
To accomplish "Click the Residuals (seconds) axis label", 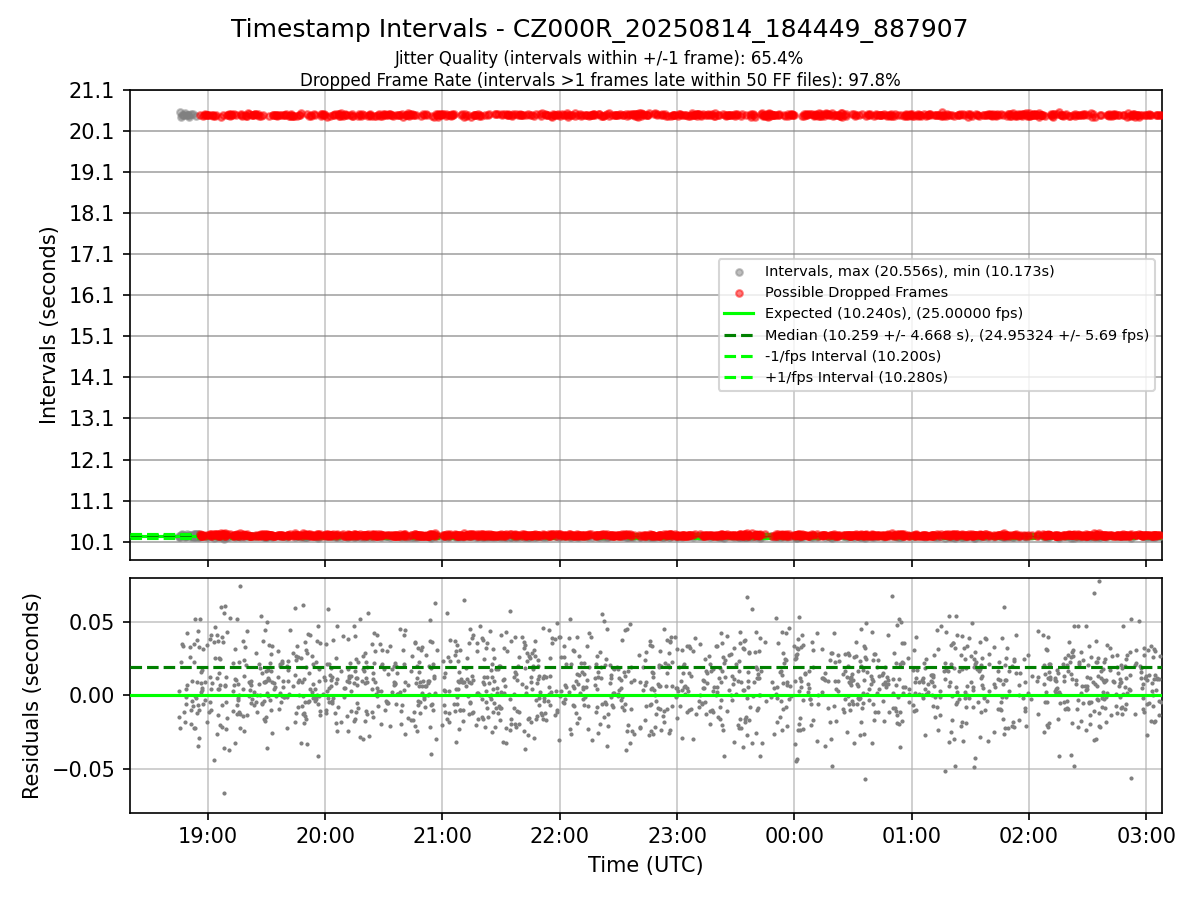I will (32, 696).
